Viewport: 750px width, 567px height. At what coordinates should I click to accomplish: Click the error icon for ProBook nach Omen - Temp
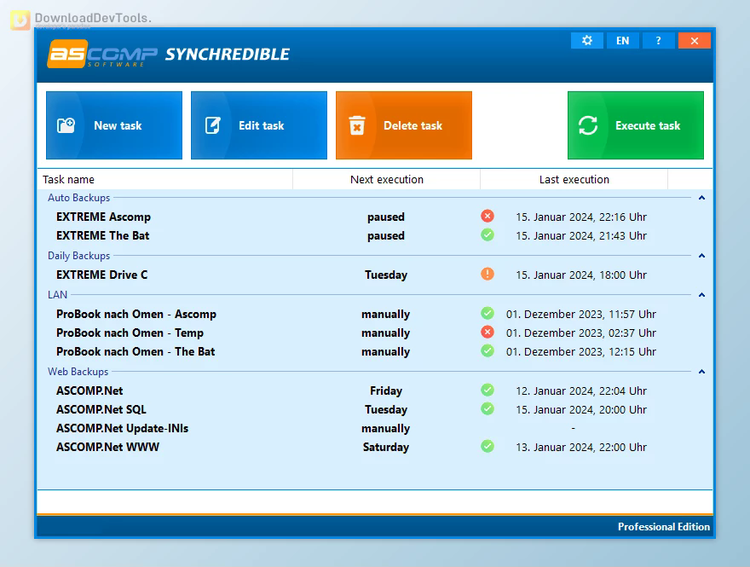[487, 332]
